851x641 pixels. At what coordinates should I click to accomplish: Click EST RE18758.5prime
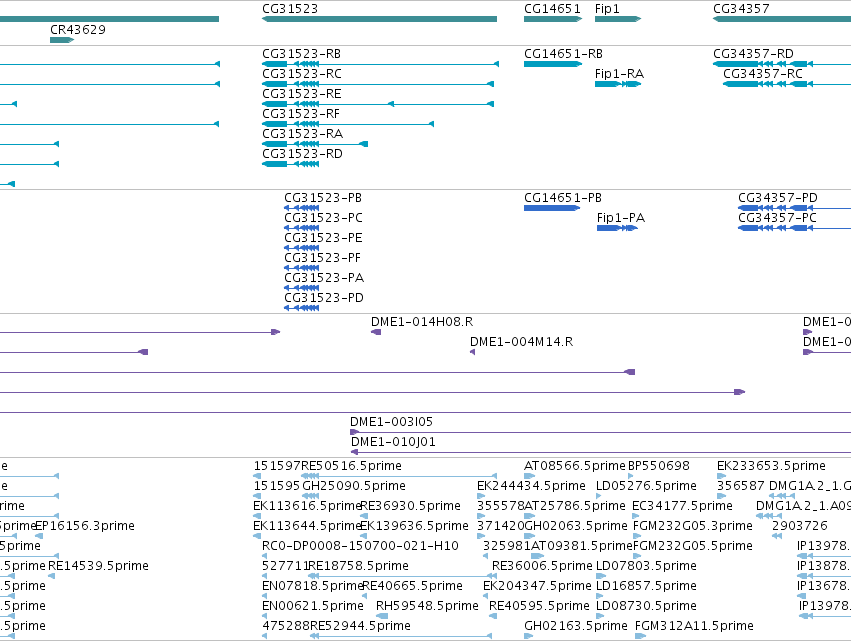[x=358, y=566]
